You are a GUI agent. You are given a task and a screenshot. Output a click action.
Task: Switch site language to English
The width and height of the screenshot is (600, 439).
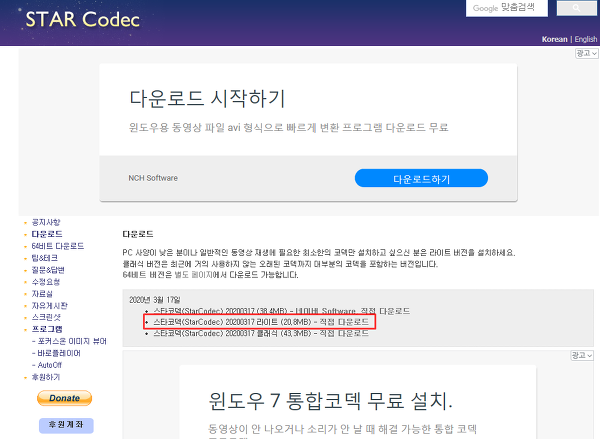click(x=585, y=39)
